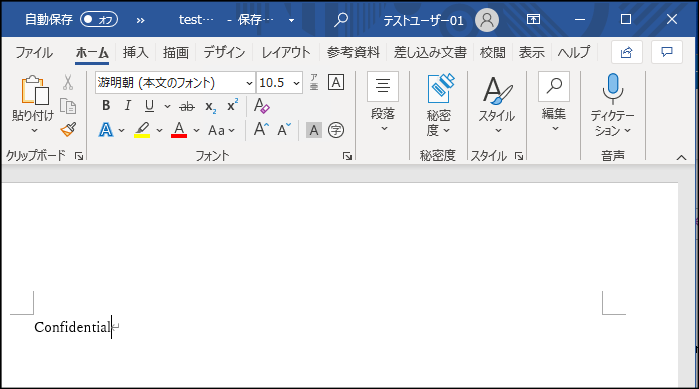Open font color dropdown arrow
Viewport: 699px width, 389px height.
click(196, 131)
